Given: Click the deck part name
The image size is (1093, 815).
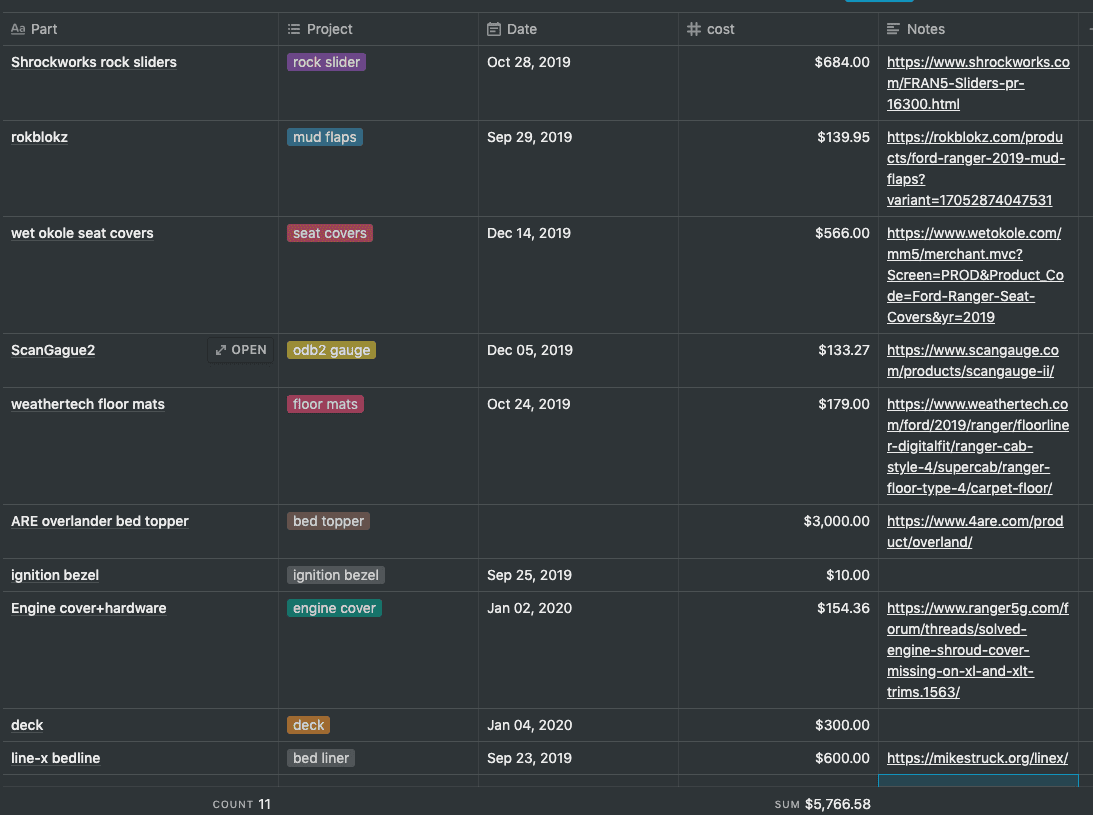Looking at the screenshot, I should pyautogui.click(x=27, y=725).
